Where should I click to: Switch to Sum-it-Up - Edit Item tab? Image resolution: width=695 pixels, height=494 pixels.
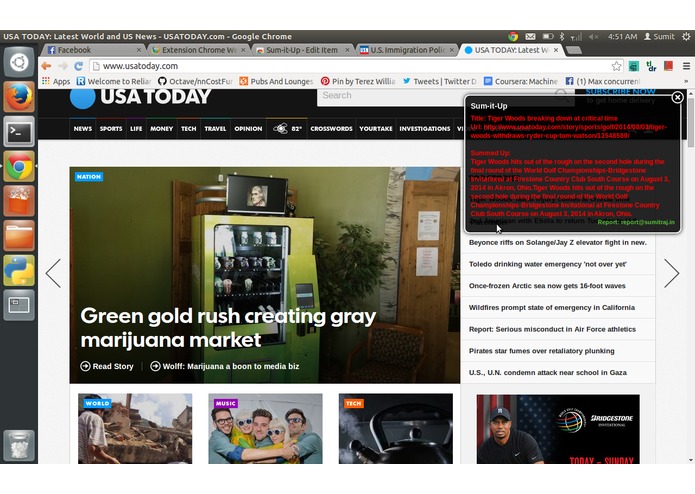(x=303, y=50)
